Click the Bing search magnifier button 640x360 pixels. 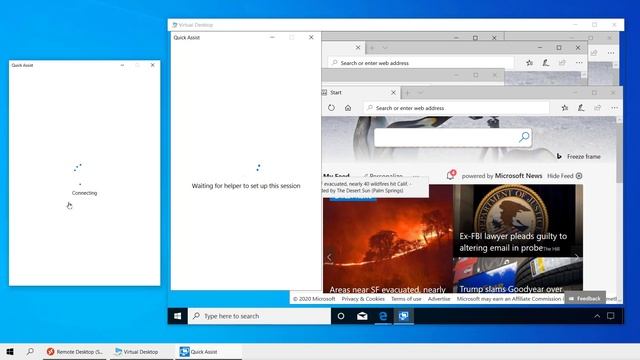tap(524, 137)
